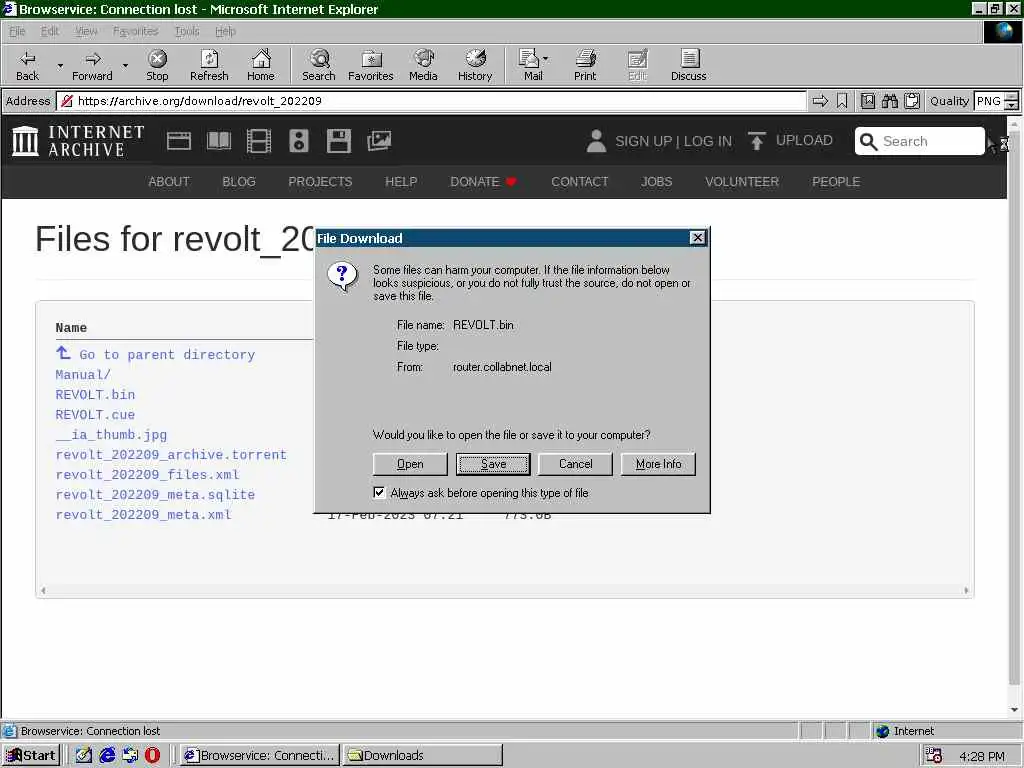The image size is (1024, 768).
Task: Show the History pane
Action: click(475, 65)
